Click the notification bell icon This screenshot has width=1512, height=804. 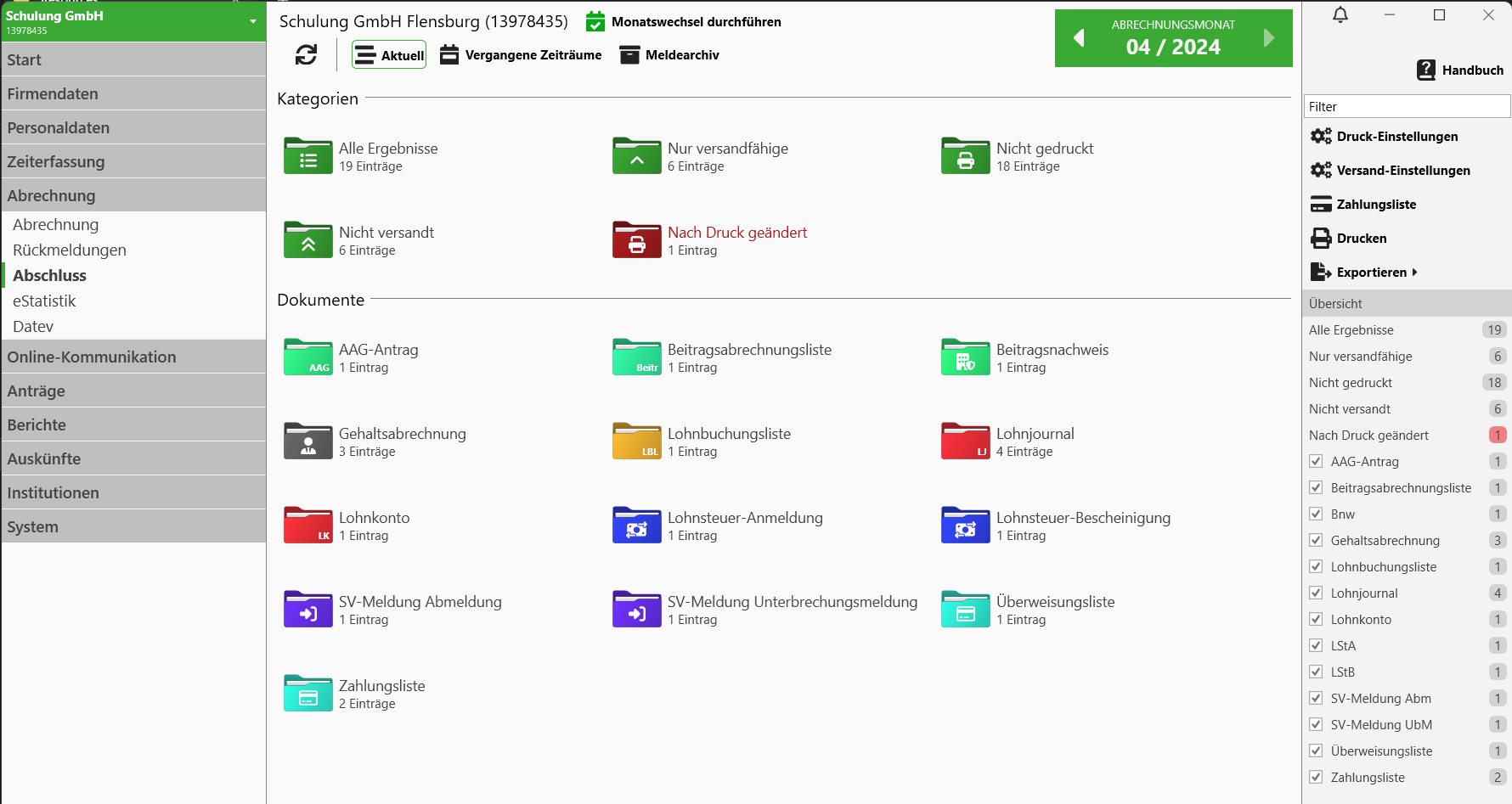1340,15
